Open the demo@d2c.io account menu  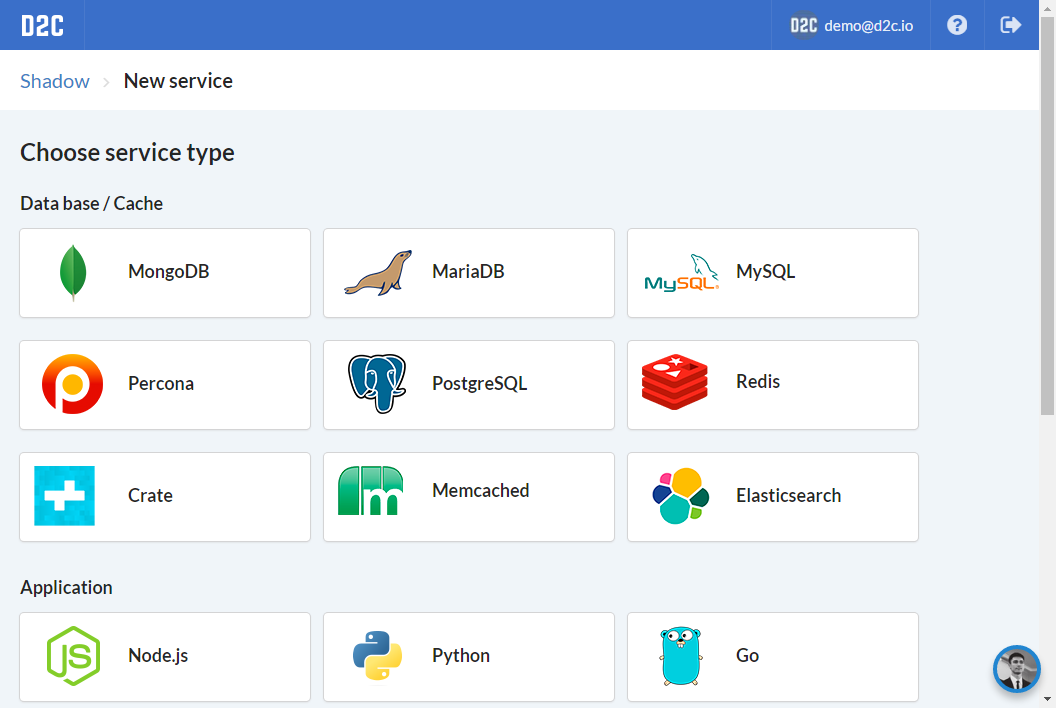click(x=851, y=25)
